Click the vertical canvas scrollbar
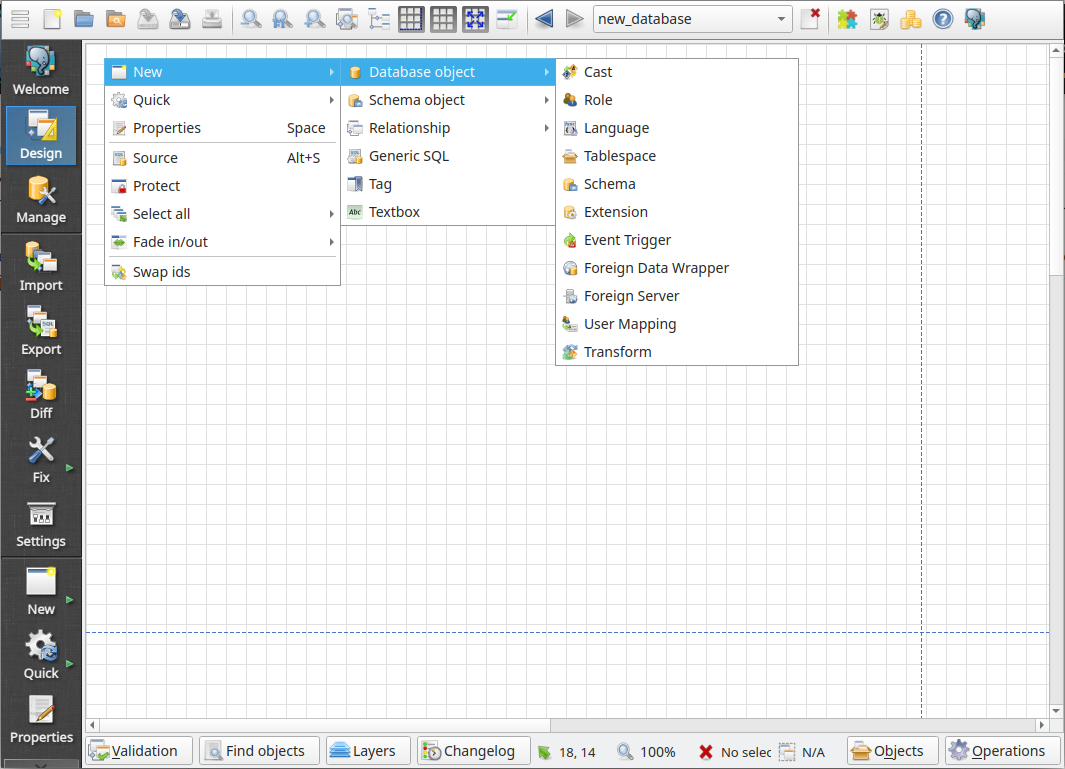 pyautogui.click(x=1055, y=380)
